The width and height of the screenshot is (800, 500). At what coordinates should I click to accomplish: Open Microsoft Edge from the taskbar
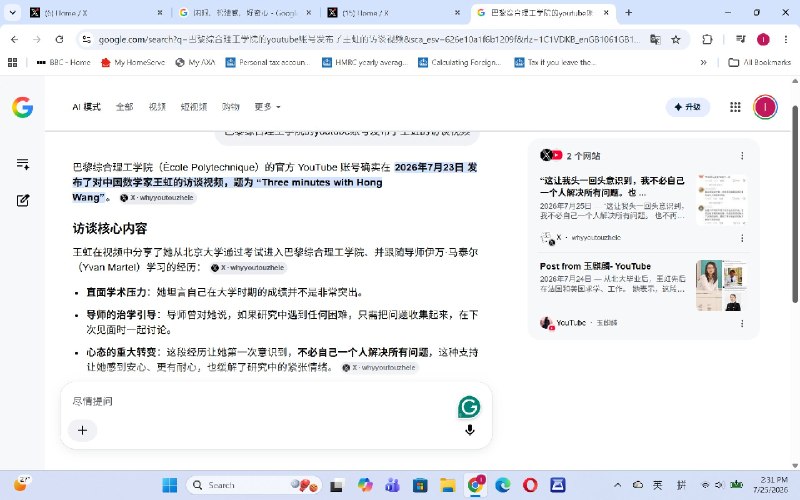point(503,485)
